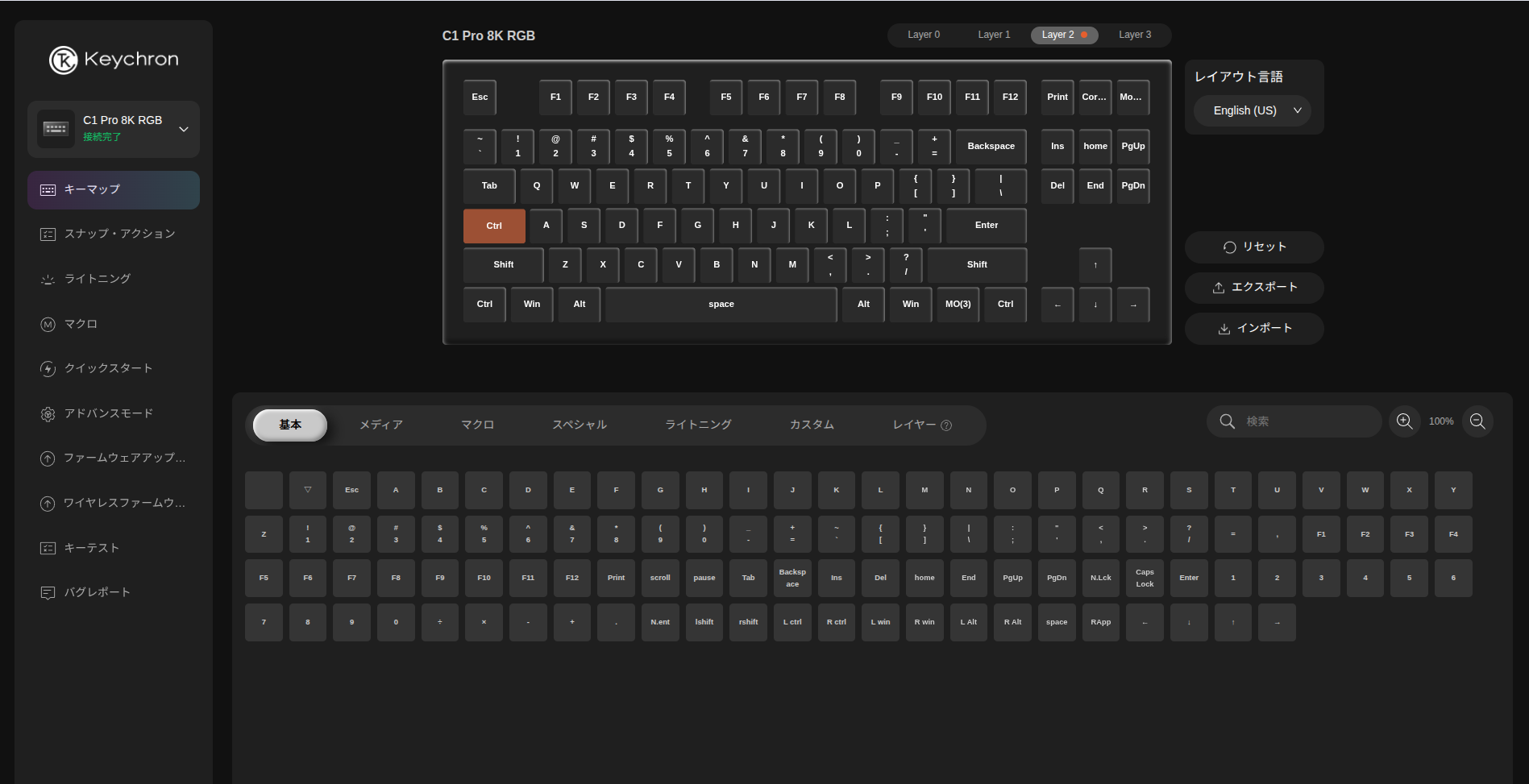Click the リセット button
Screen dimensions: 1529x784
[x=1254, y=247]
